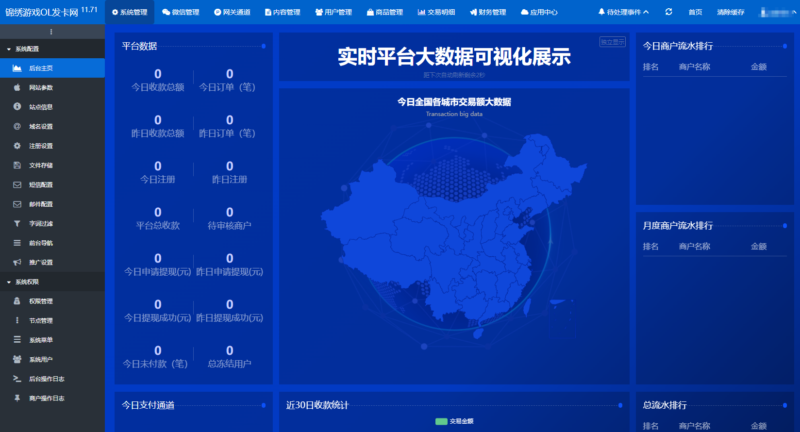This screenshot has width=800, height=432.
Task: Click the 今日提现成功(元) statistic
Action: click(x=158, y=311)
